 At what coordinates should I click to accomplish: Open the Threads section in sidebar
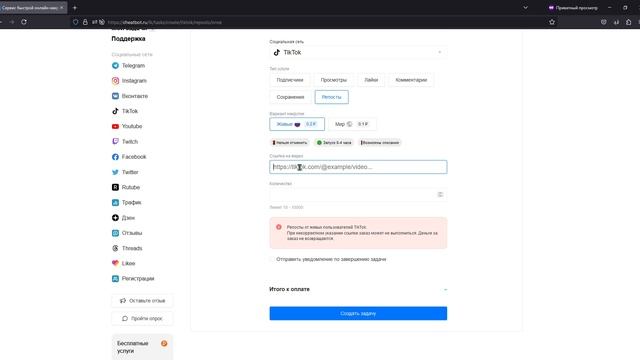pos(127,248)
